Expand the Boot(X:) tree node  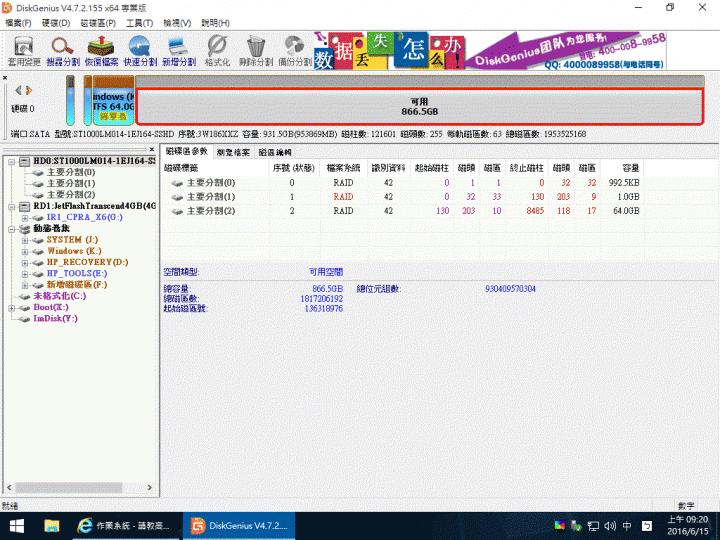point(11,308)
